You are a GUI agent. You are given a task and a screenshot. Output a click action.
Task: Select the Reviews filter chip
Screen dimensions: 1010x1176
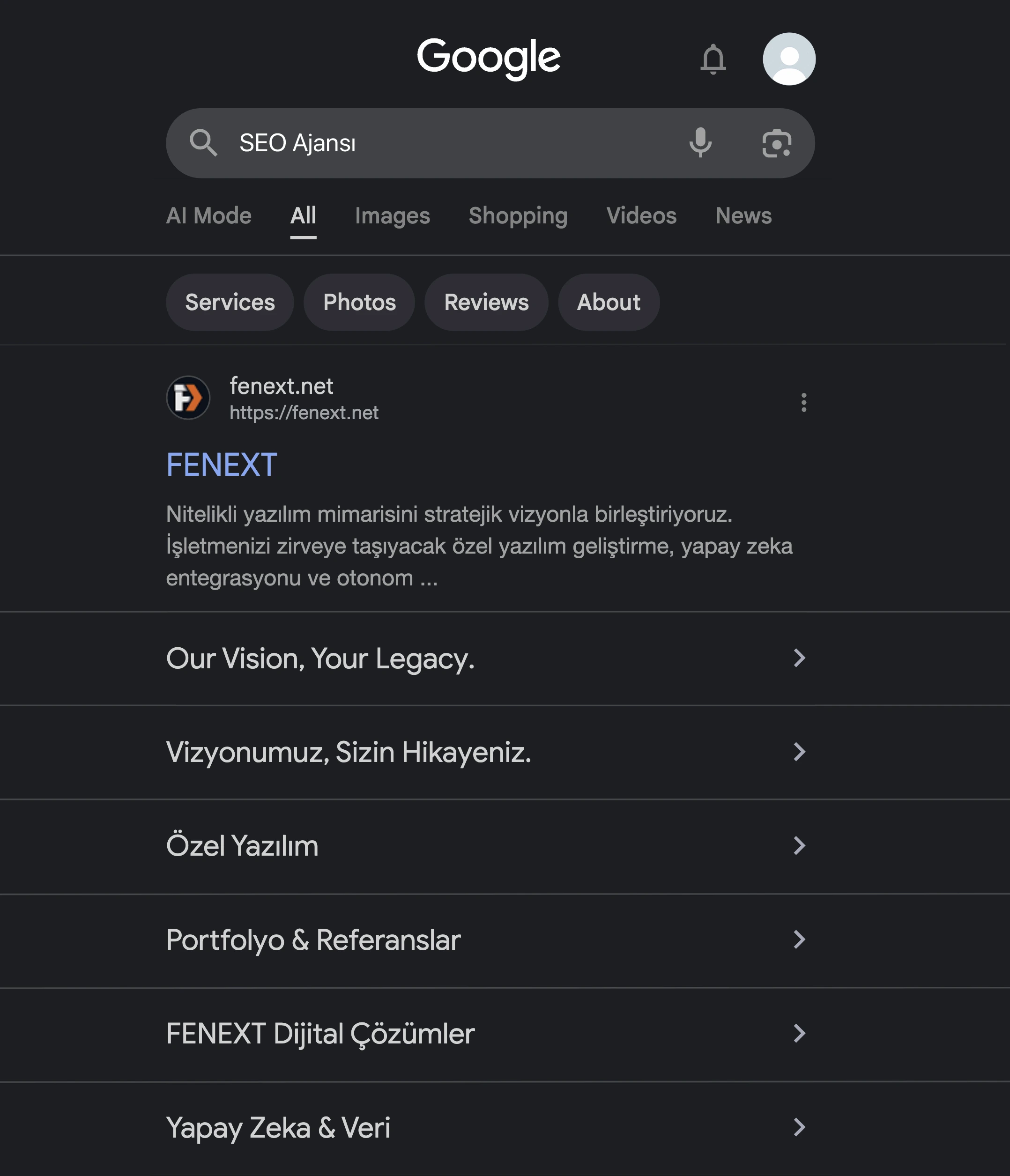pyautogui.click(x=487, y=303)
